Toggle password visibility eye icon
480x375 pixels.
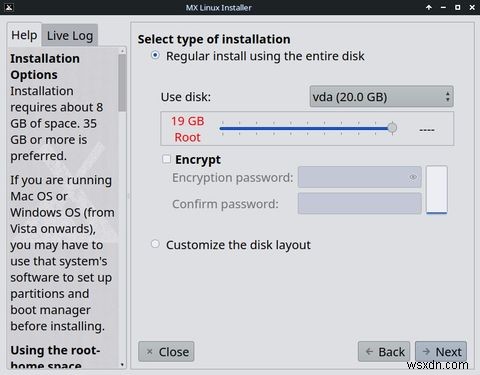click(413, 177)
